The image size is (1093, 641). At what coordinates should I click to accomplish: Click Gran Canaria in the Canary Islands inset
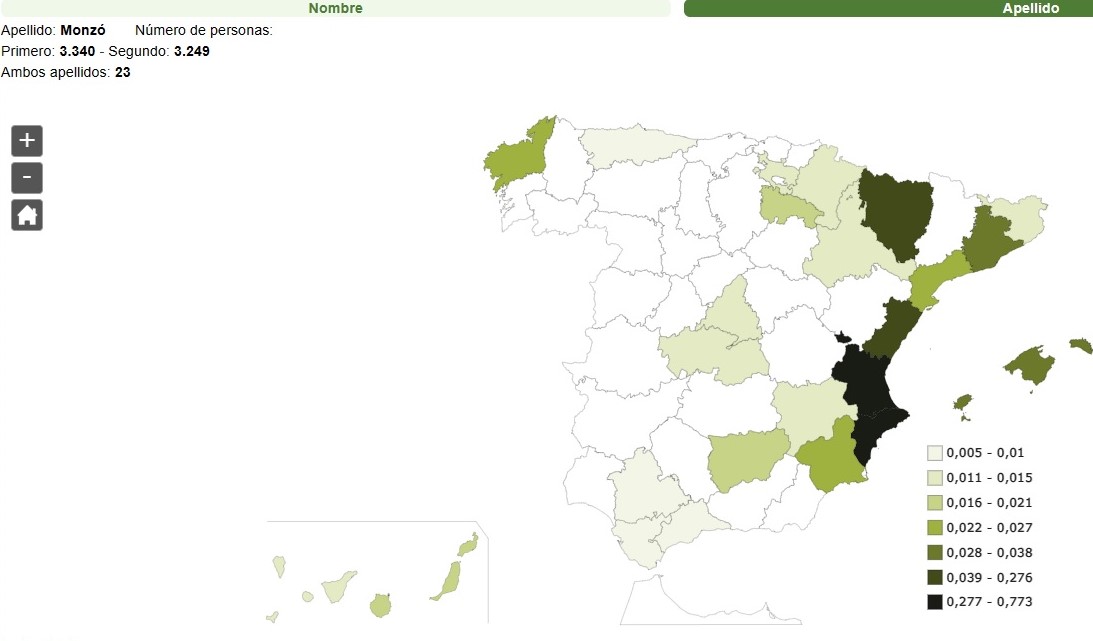tap(381, 606)
